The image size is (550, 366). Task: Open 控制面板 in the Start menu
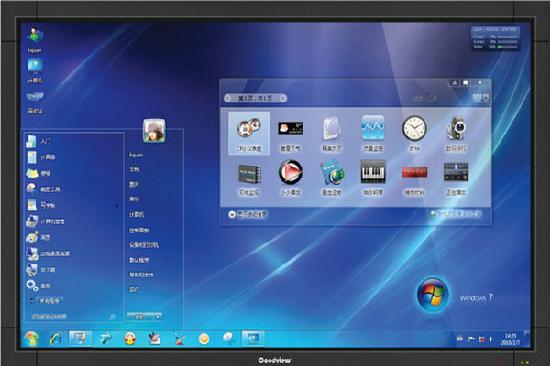coord(139,230)
